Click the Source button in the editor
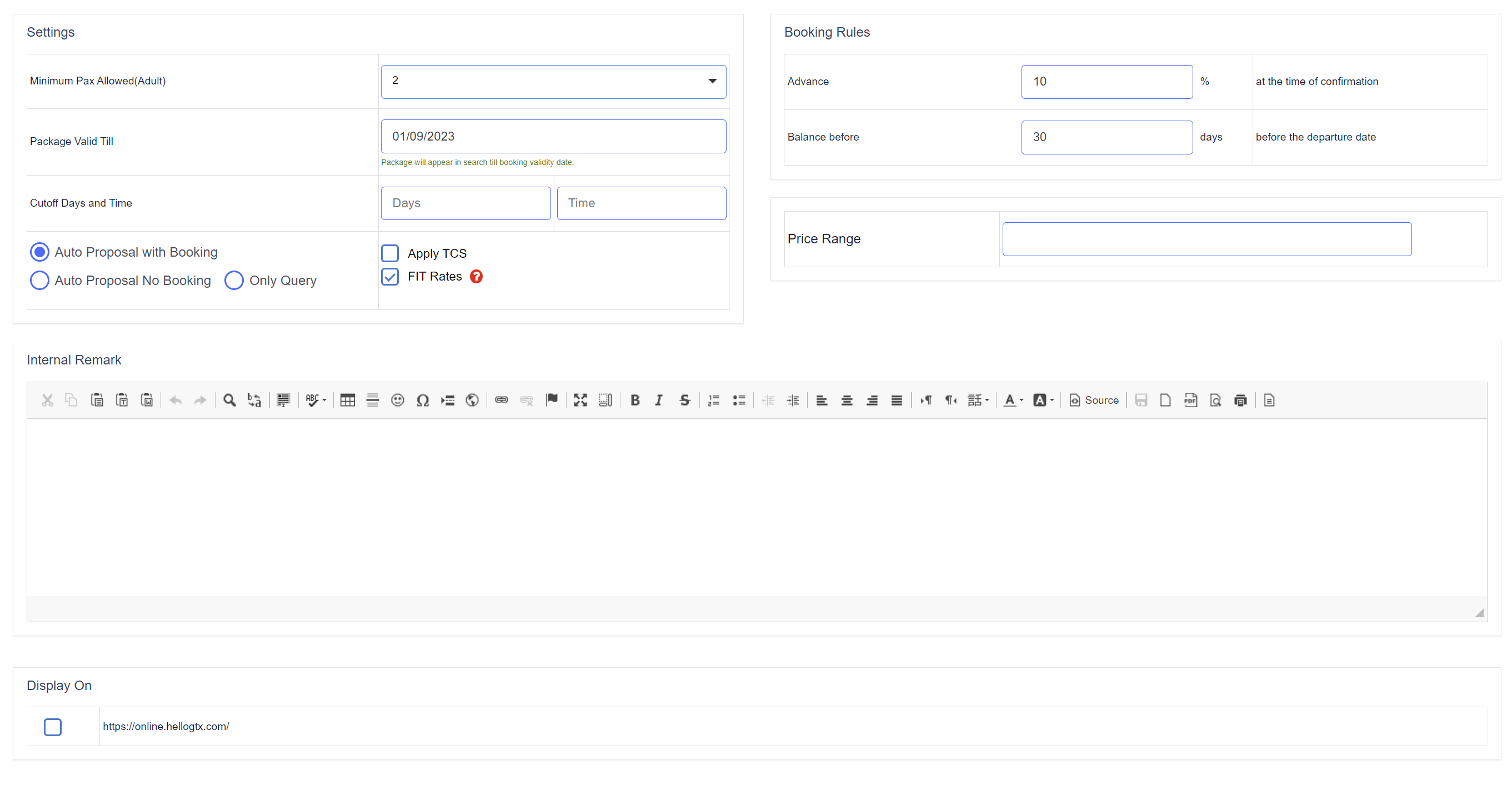1512x800 pixels. click(x=1094, y=401)
